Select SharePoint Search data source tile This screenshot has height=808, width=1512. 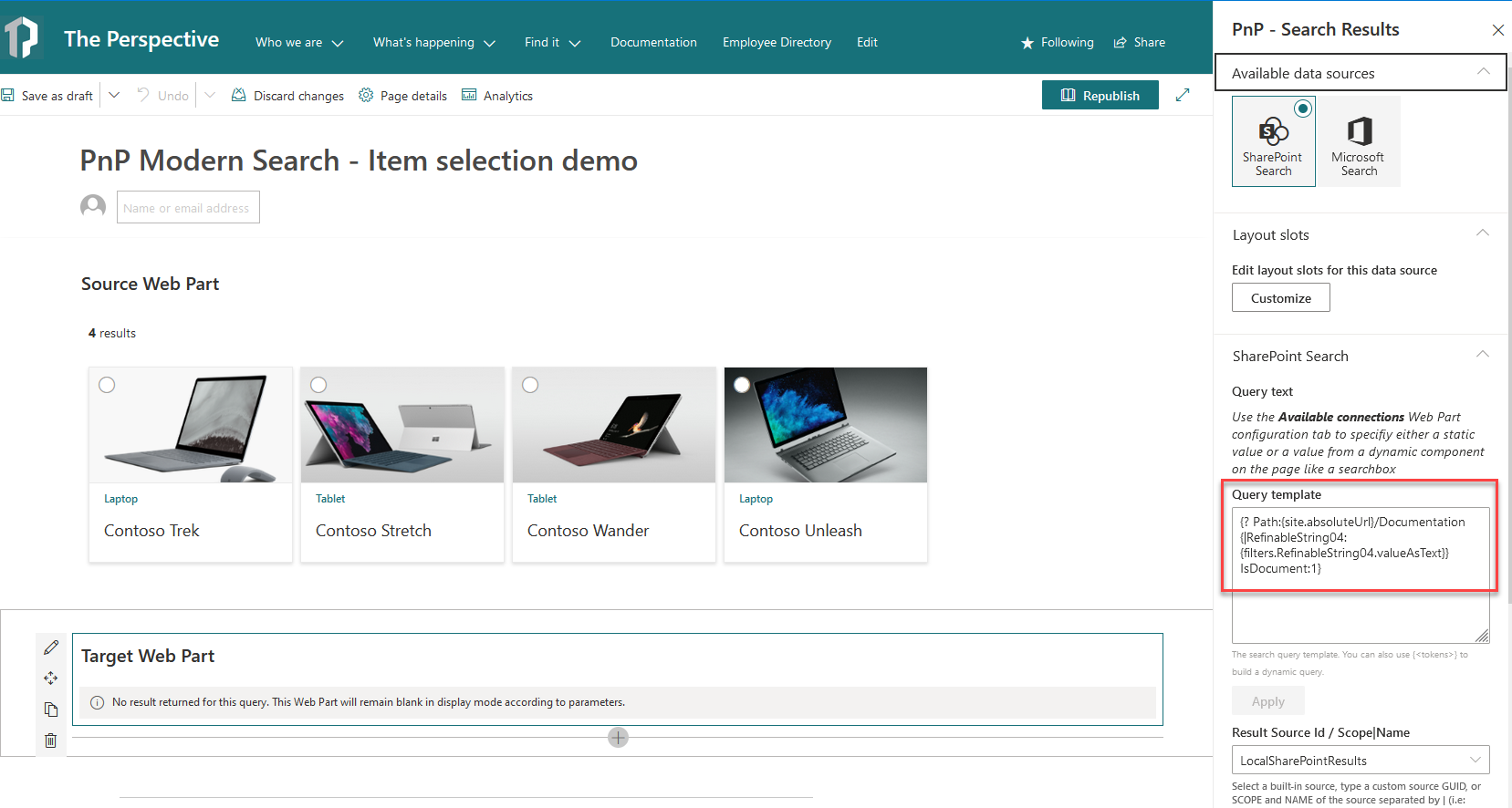(1273, 141)
